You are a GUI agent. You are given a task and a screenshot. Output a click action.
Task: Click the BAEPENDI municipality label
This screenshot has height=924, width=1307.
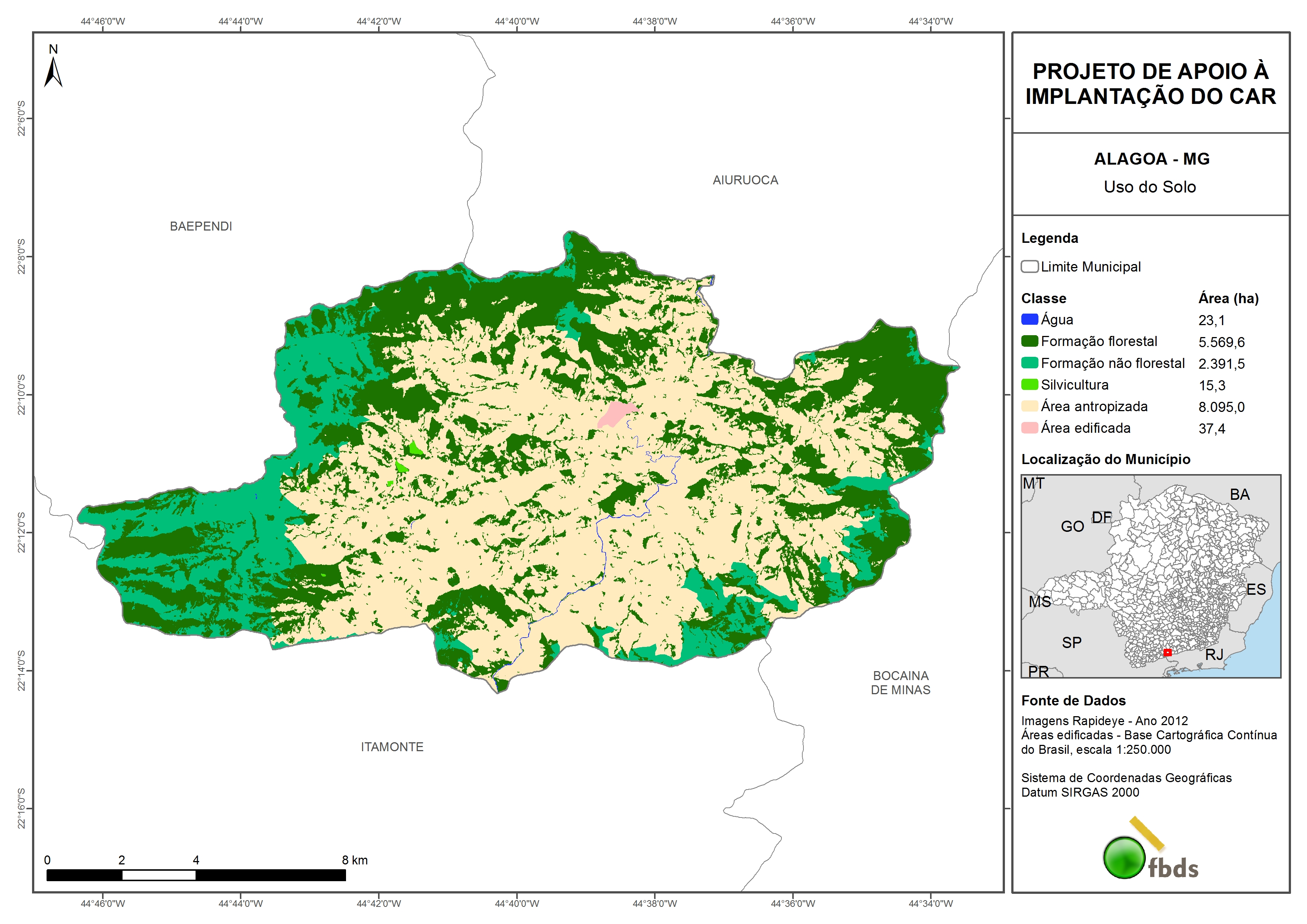[201, 226]
